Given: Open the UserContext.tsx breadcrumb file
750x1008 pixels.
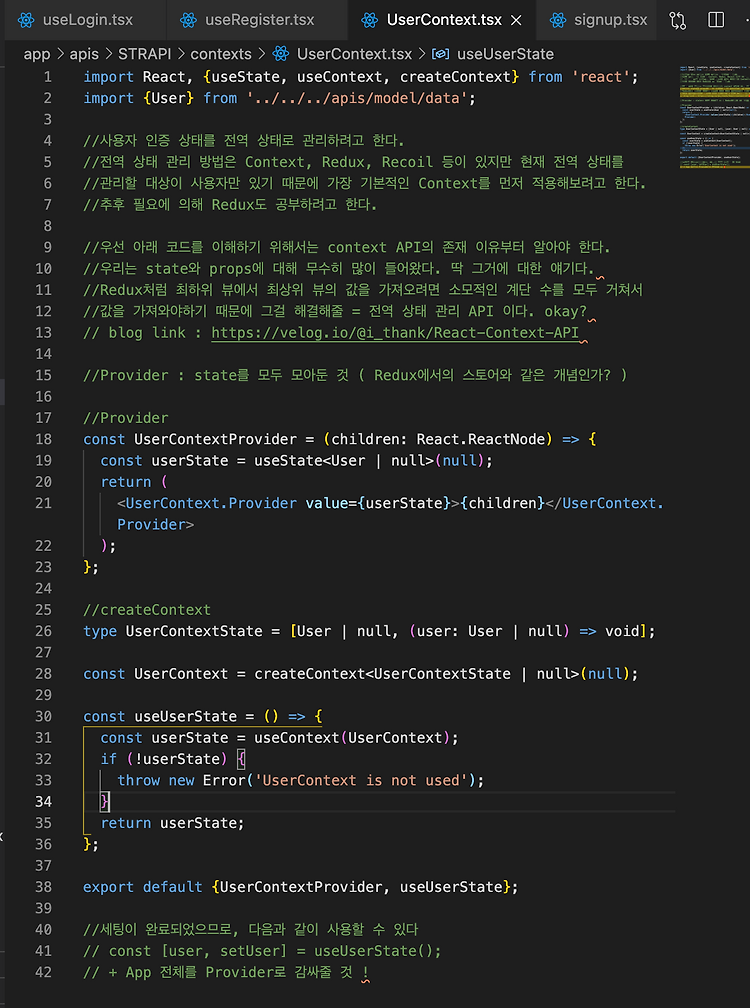Looking at the screenshot, I should (354, 54).
